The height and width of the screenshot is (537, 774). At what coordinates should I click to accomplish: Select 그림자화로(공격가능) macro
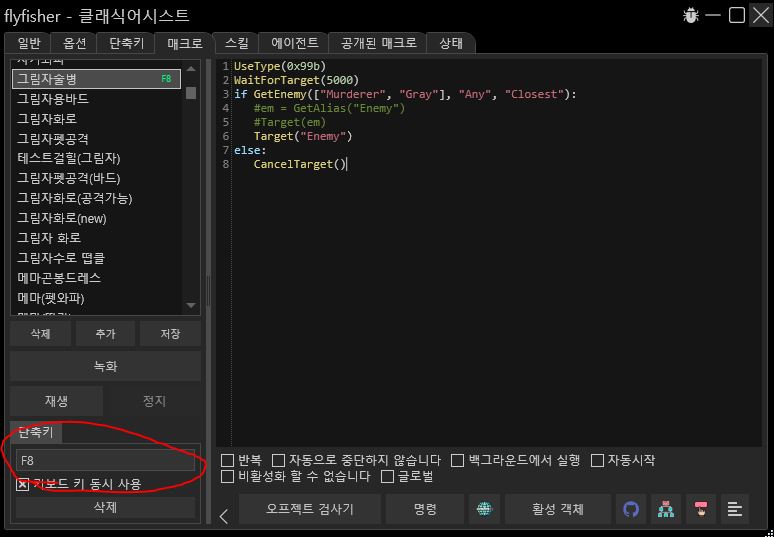click(x=96, y=198)
